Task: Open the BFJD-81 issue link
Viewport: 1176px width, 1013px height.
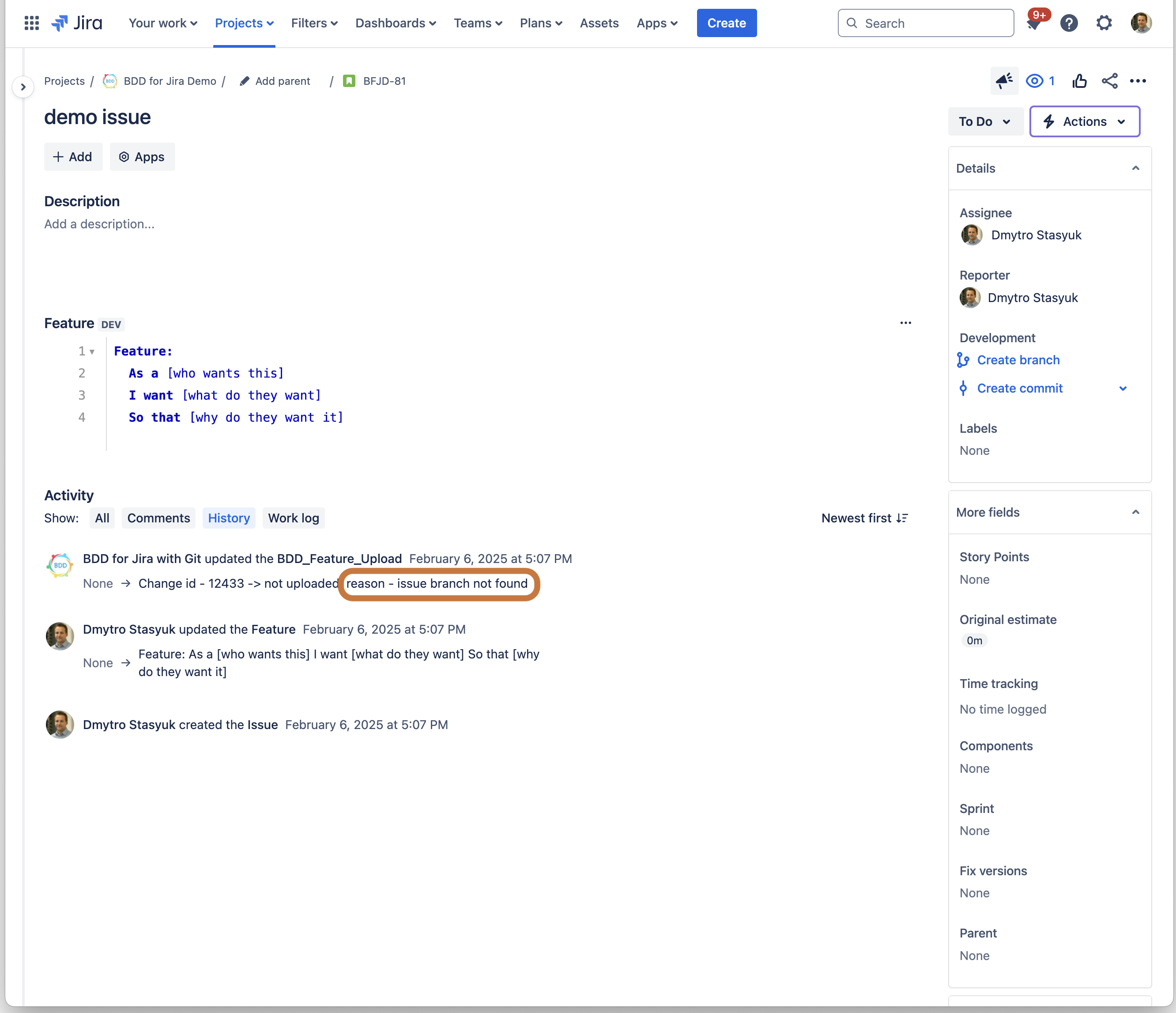Action: 384,81
